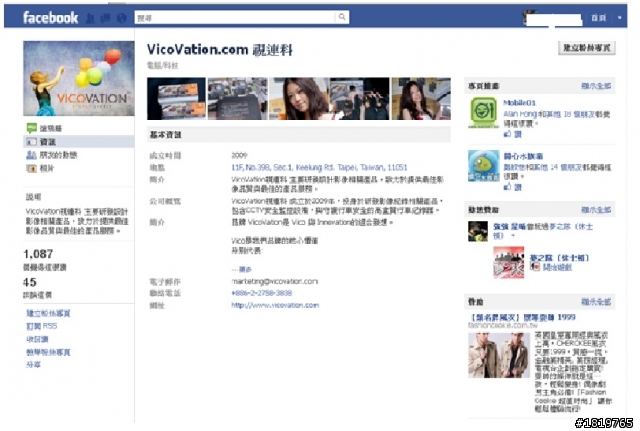Click the Photos tab icon
This screenshot has height=431, width=640.
(31, 168)
